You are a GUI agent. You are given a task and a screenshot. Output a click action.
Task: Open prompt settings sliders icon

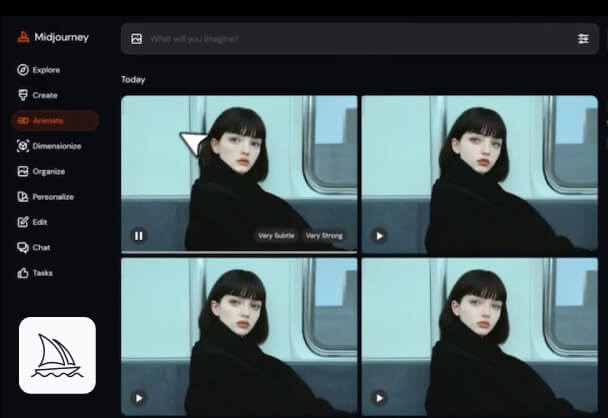pos(583,39)
